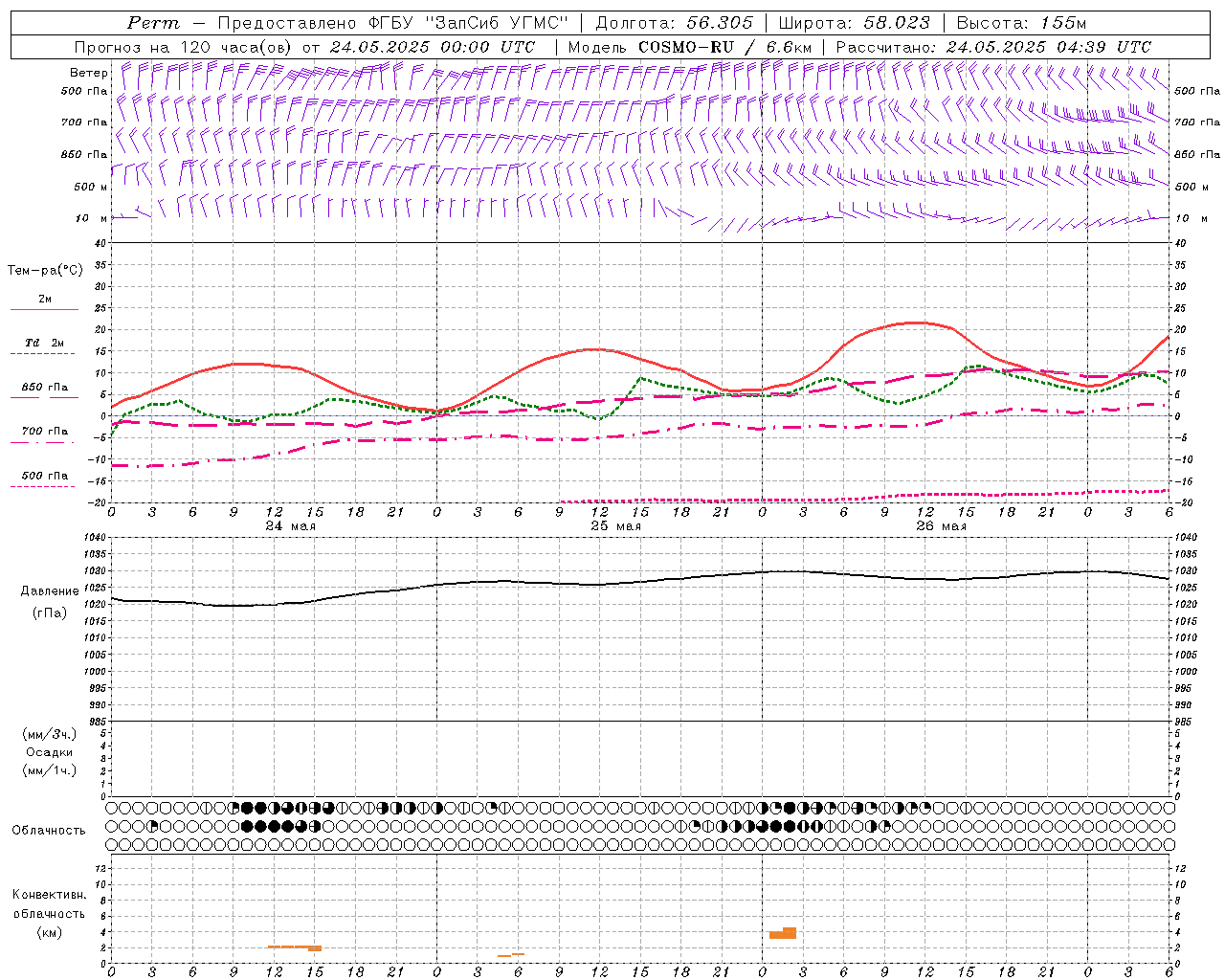Viewport: 1225px width, 980px height.
Task: Click the forecast start time "24.05.2025 00:00 UTC"
Action: pos(432,47)
